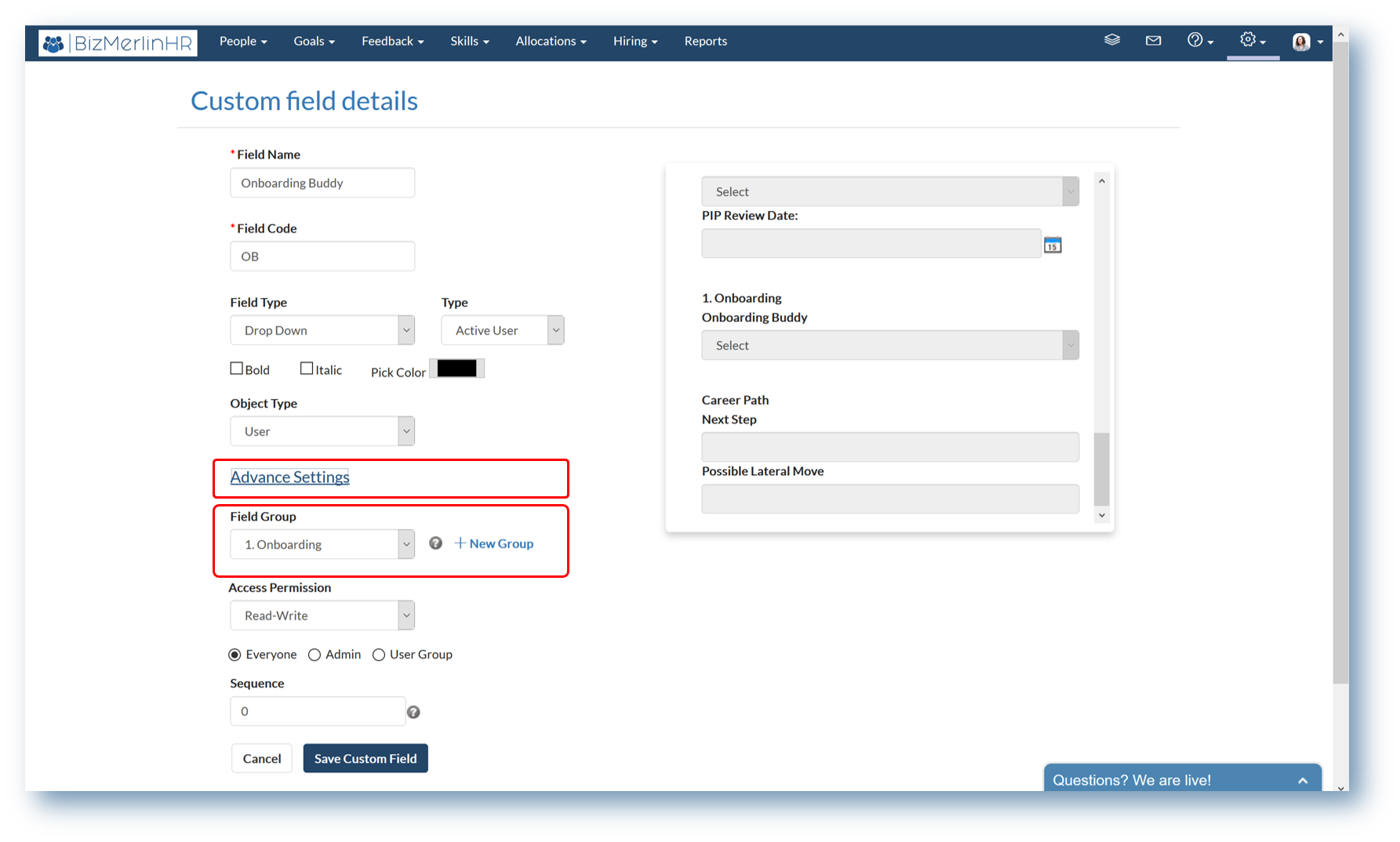Screen dimensions: 1400x842
Task: Select the Admin radio button
Action: [x=315, y=655]
